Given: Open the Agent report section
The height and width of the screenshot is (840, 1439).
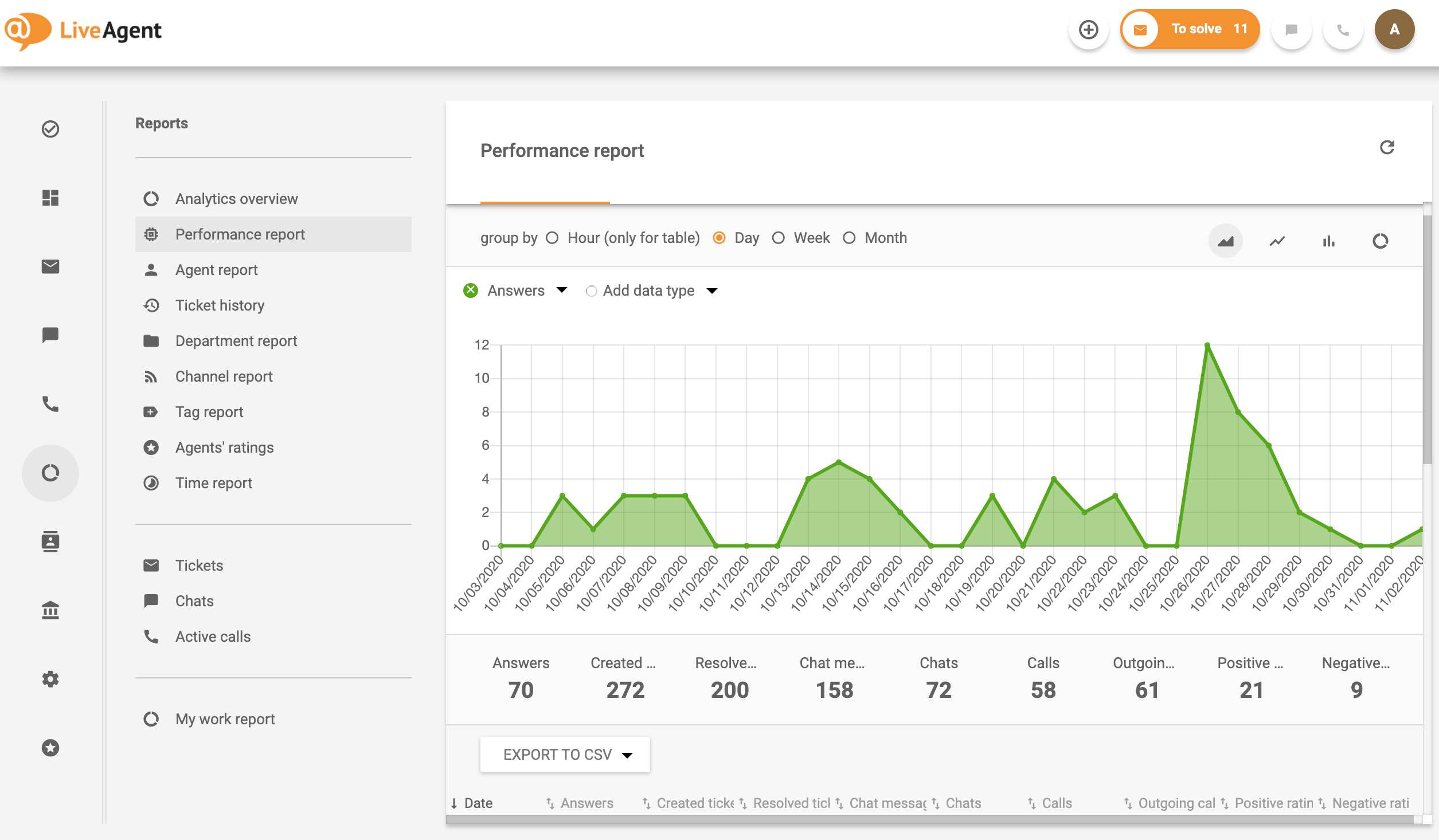Looking at the screenshot, I should [x=216, y=269].
